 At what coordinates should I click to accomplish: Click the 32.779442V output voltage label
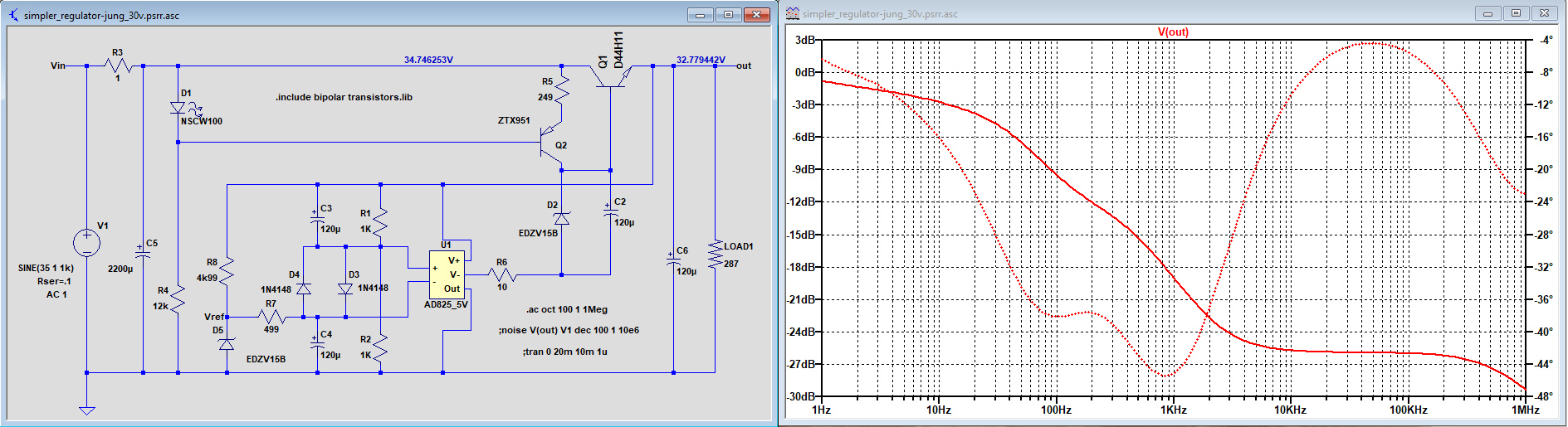[x=701, y=60]
